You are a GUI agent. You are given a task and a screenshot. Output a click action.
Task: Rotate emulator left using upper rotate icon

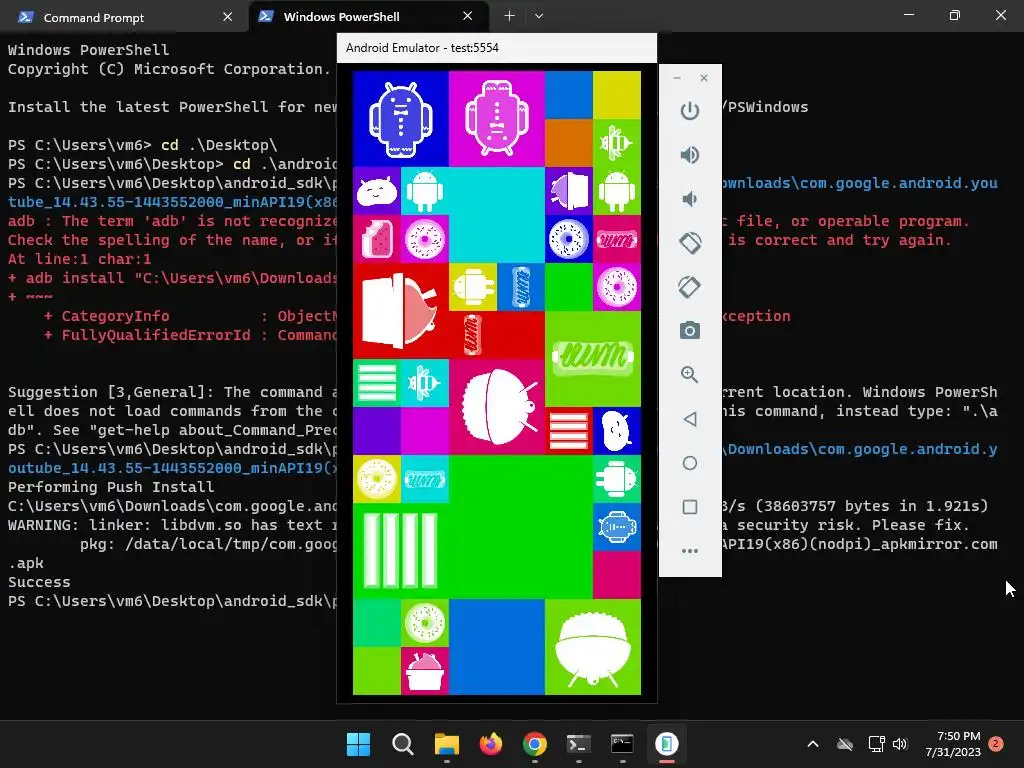pos(690,242)
